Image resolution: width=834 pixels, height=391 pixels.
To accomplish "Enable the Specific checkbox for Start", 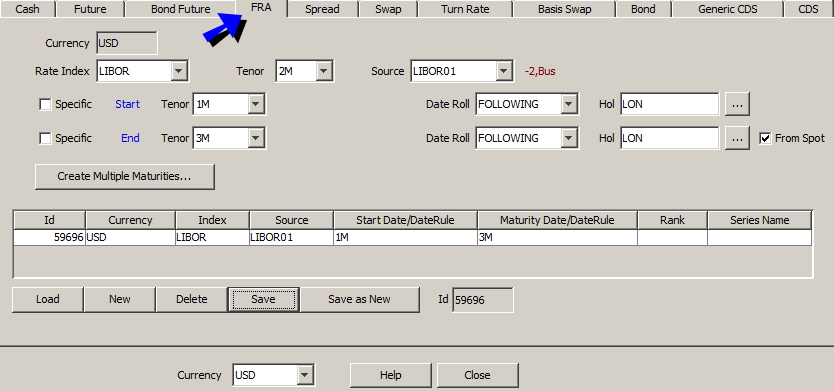I will [45, 104].
